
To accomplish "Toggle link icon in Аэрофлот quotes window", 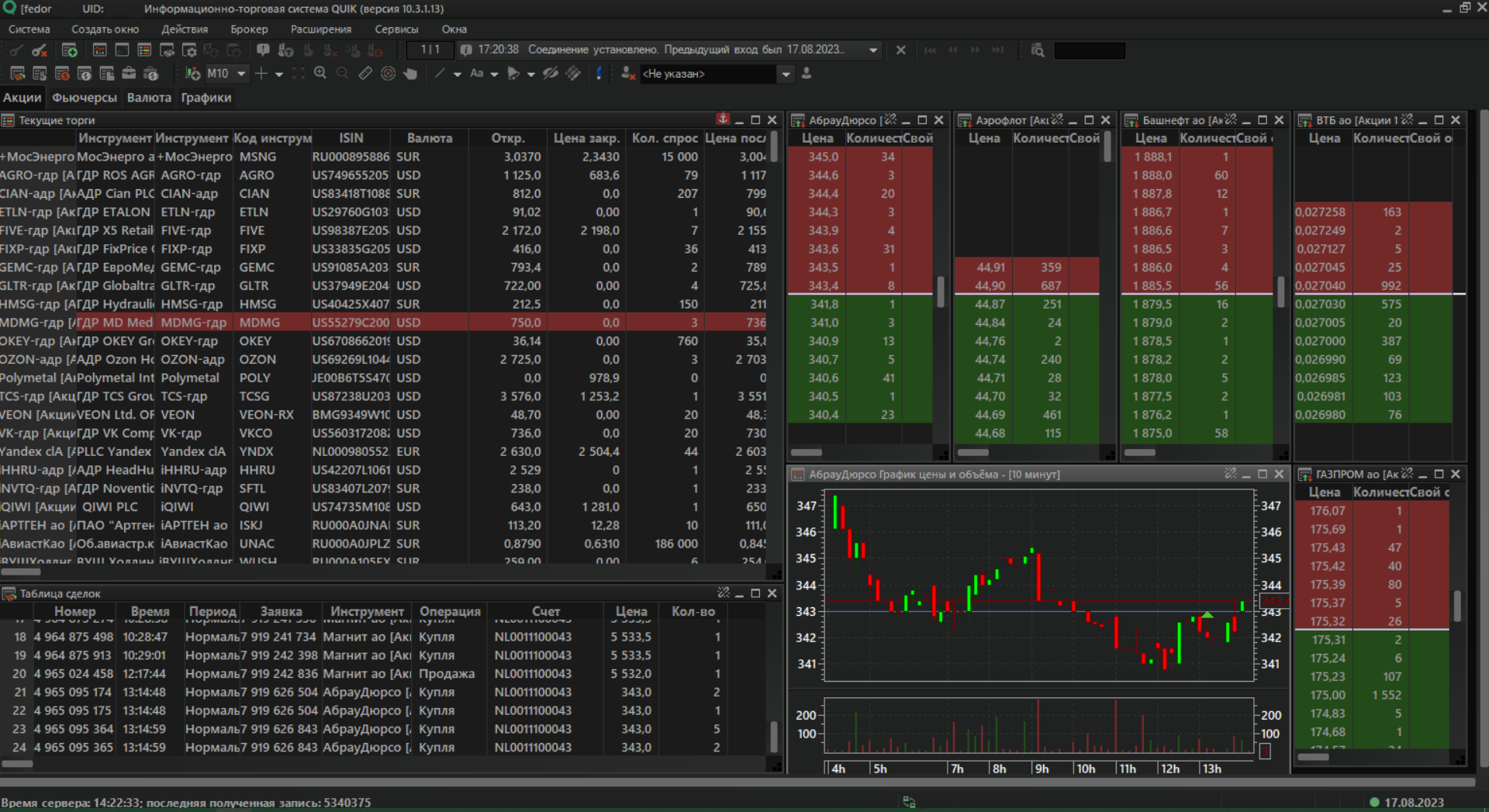I will pyautogui.click(x=1058, y=119).
